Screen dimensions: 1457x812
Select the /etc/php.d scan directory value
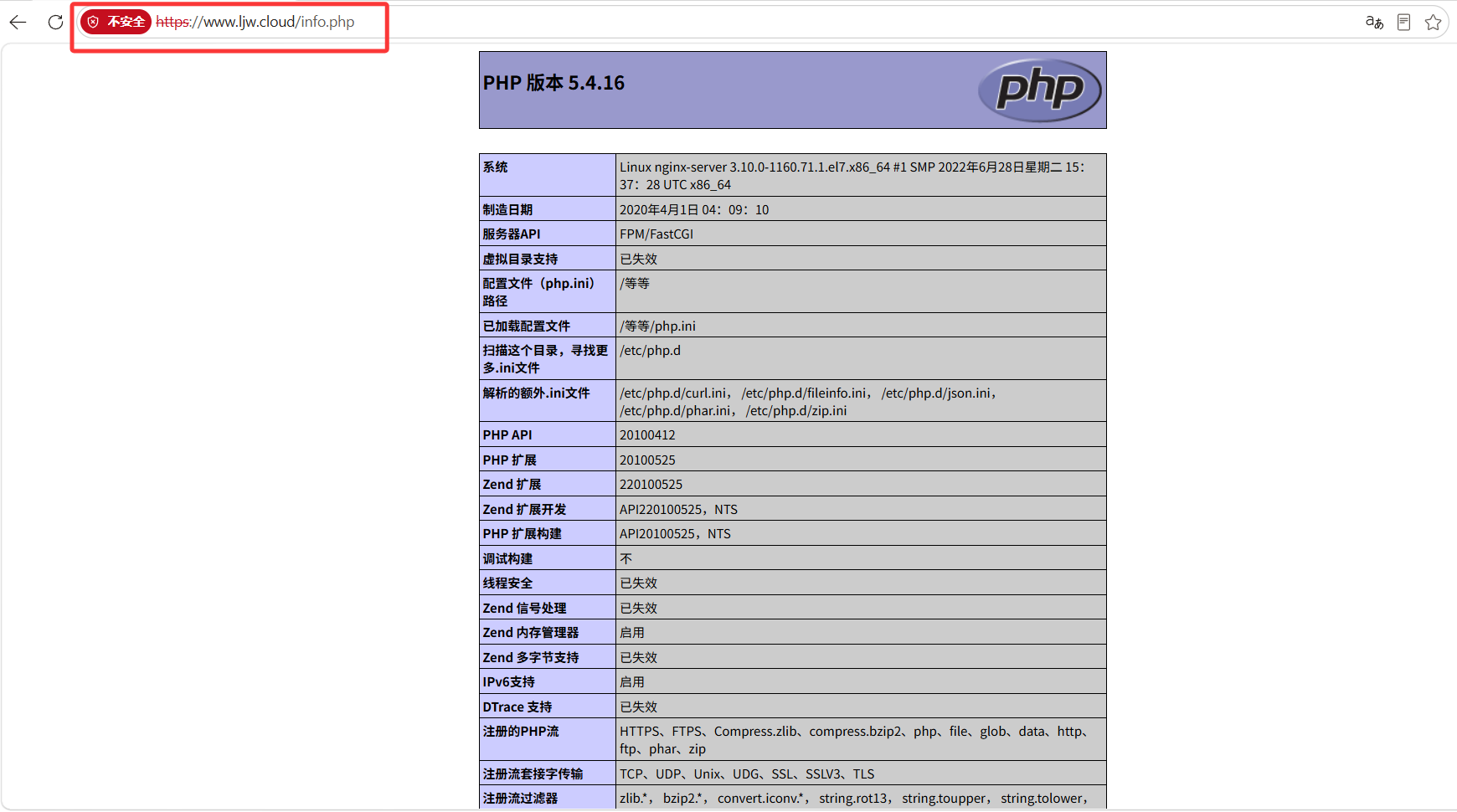point(650,351)
